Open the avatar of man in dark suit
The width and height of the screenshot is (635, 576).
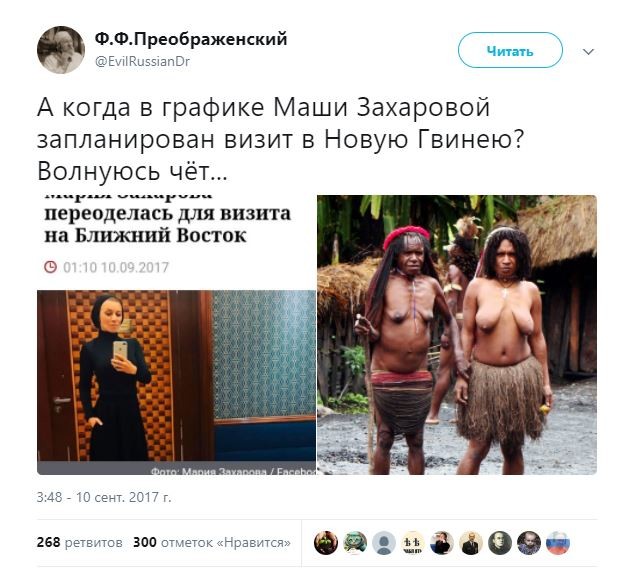471,543
